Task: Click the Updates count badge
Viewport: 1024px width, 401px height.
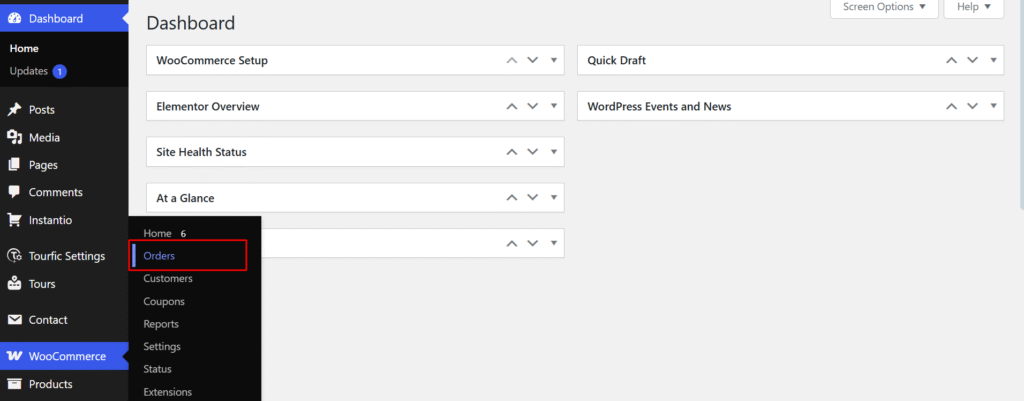Action: pyautogui.click(x=59, y=71)
